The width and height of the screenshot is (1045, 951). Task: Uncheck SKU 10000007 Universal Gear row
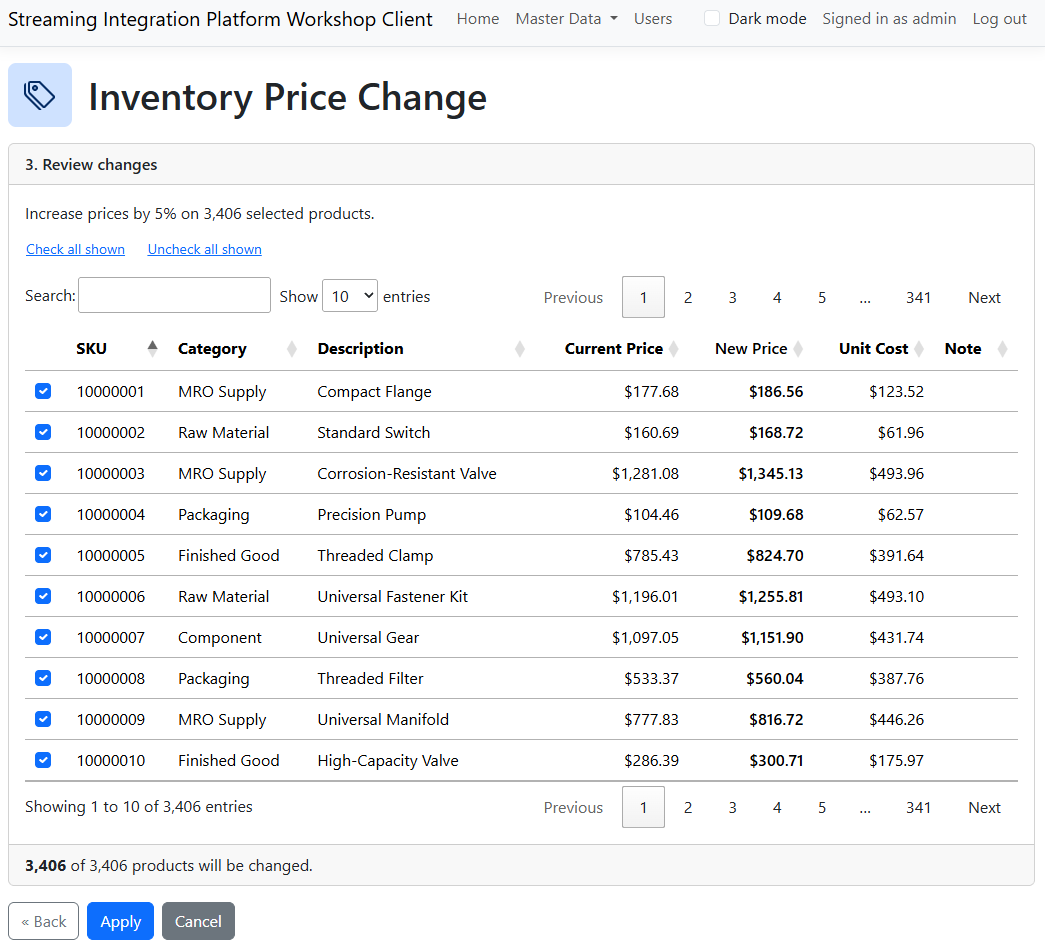point(43,637)
